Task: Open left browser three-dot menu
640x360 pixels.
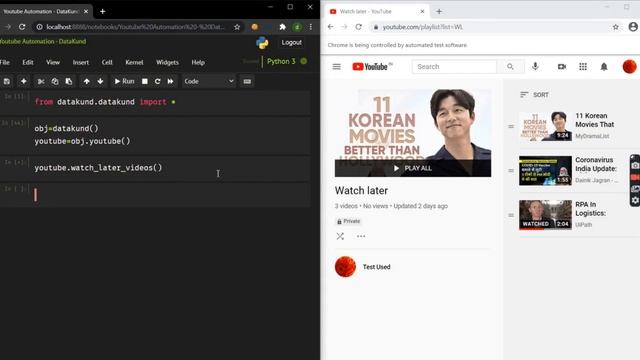Action: 311,27
